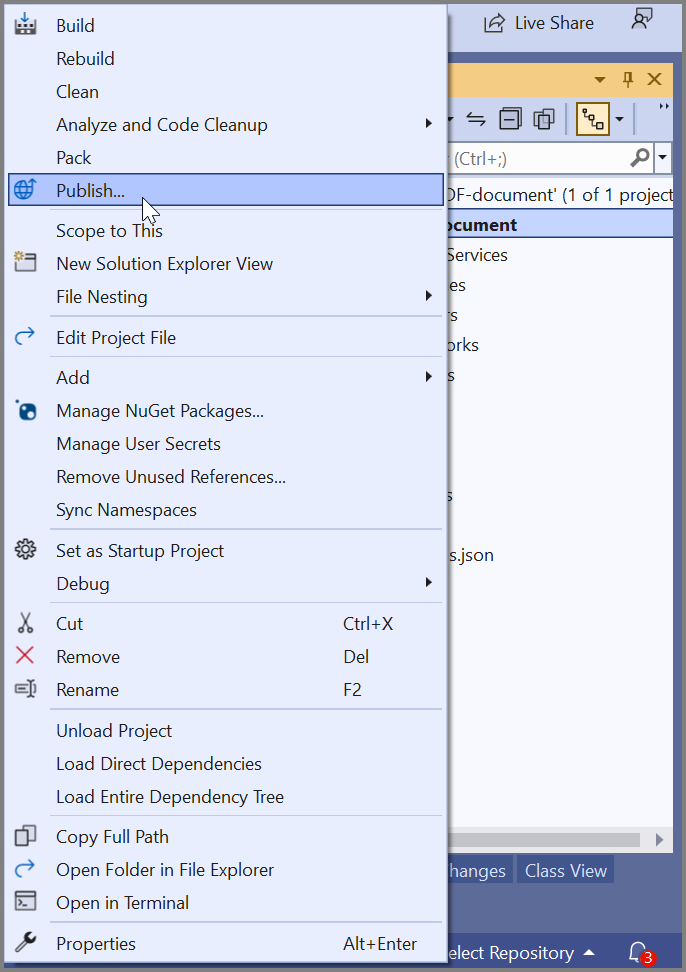The width and height of the screenshot is (686, 972).
Task: Open the Select Repository dropdown
Action: [520, 952]
